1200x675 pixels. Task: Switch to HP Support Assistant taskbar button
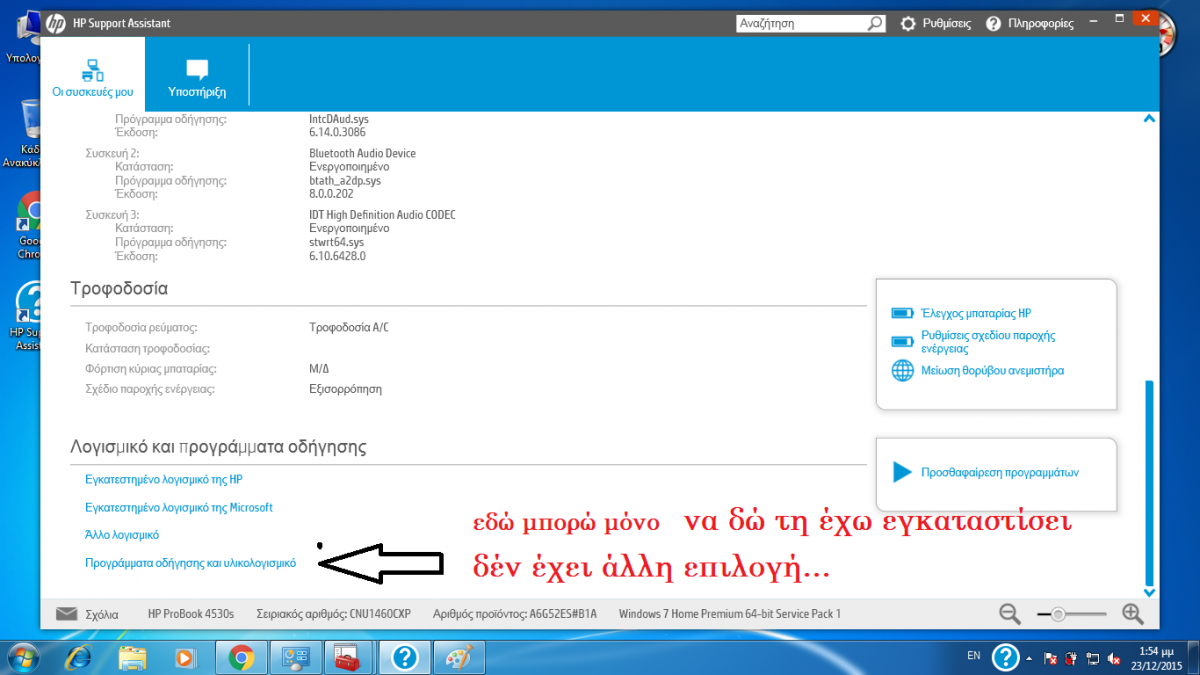point(404,657)
